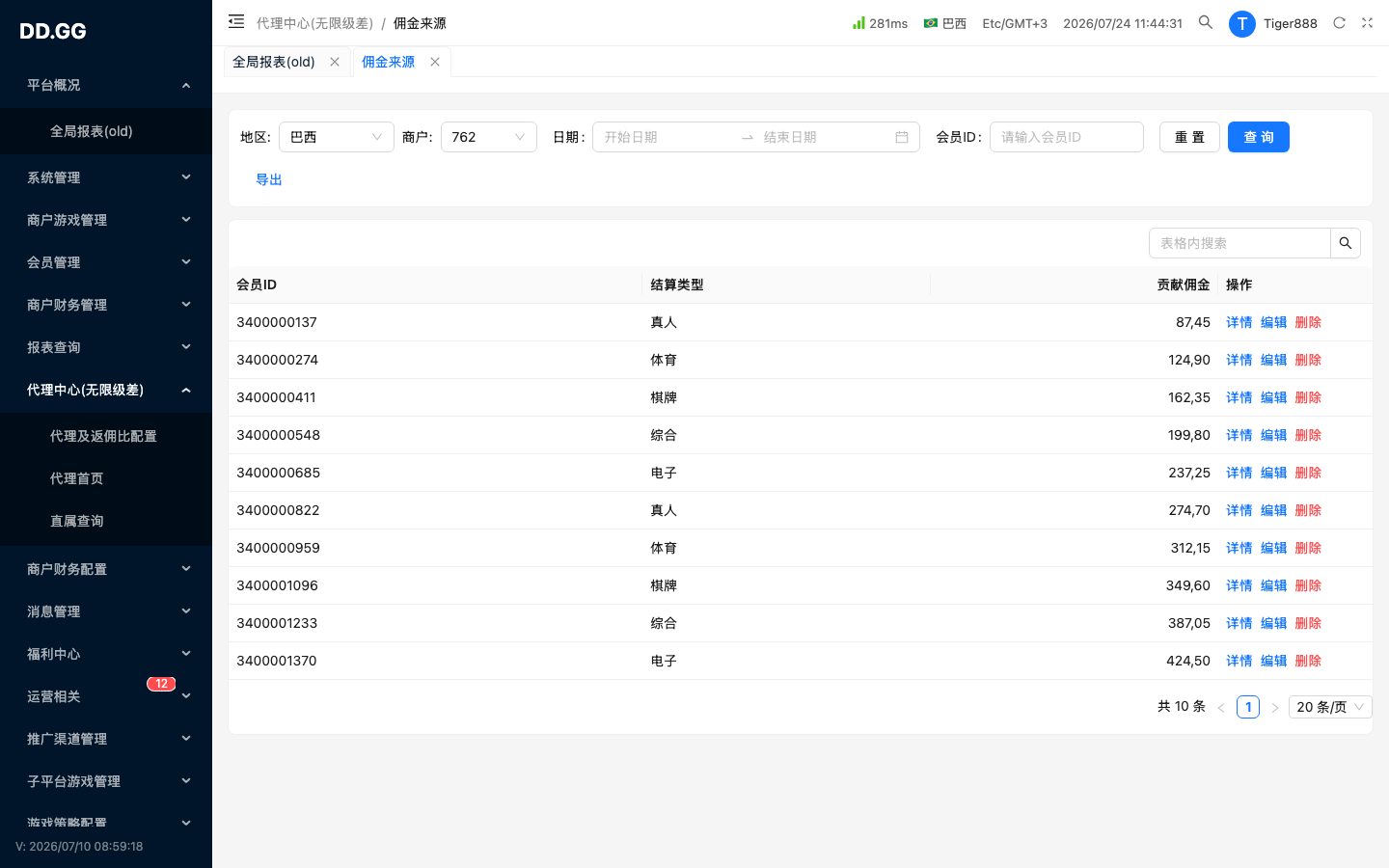Collapse the 代理中心(无限级差) sidebar menu
Screen dimensions: 1389x868
pos(106,390)
